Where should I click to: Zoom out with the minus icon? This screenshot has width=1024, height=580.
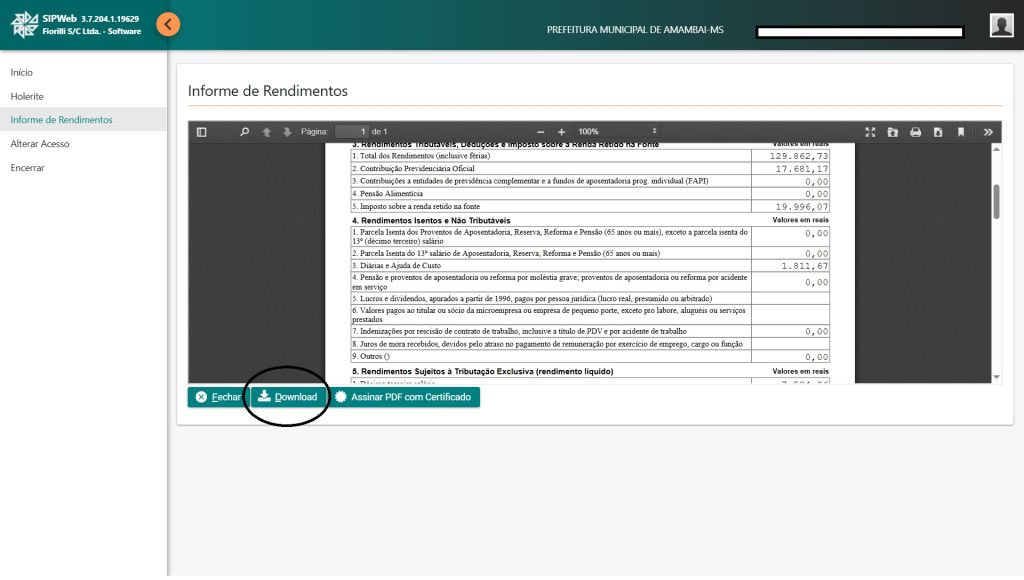point(541,132)
